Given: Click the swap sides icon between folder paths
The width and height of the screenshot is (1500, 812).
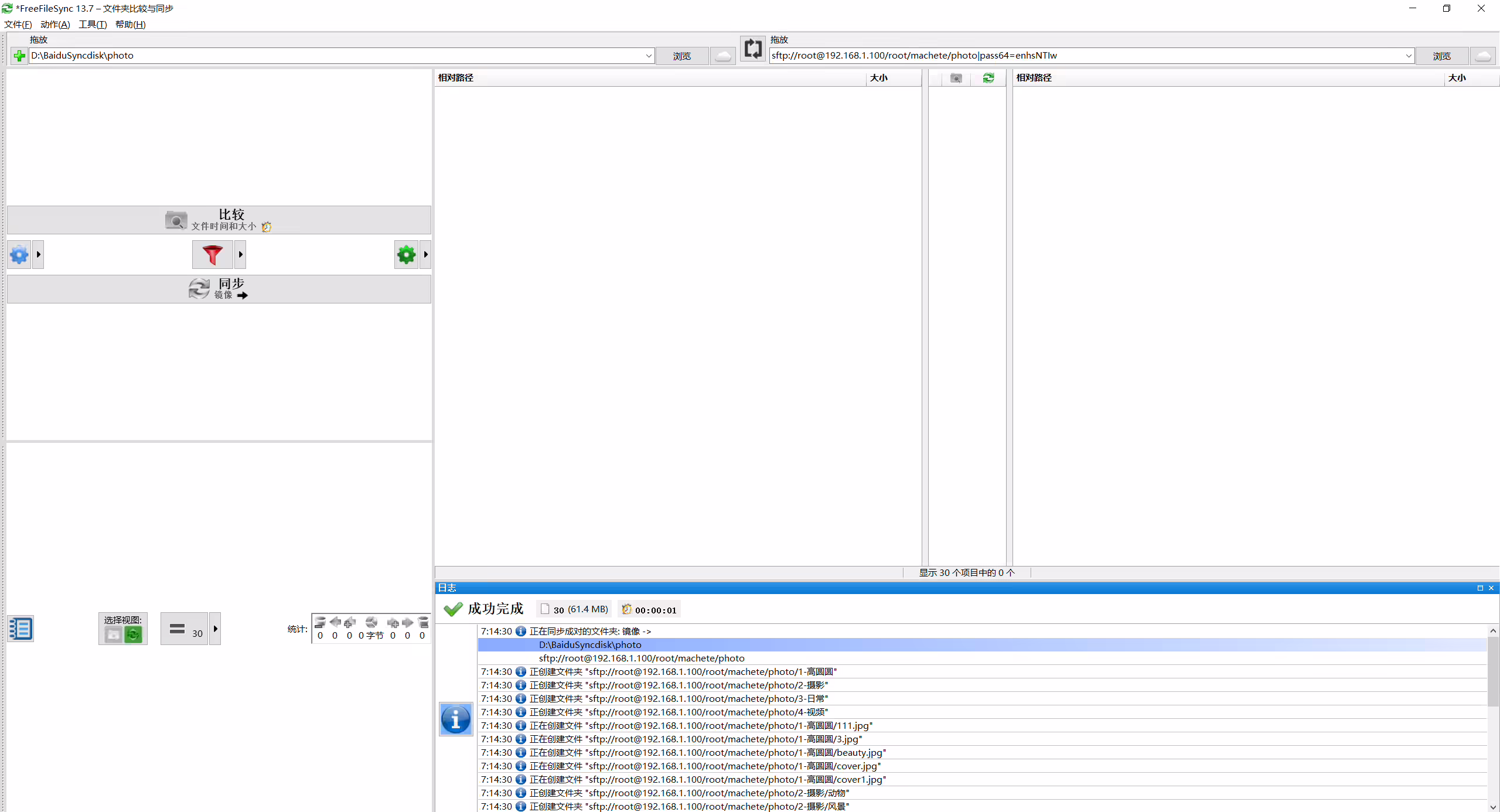Looking at the screenshot, I should (x=753, y=49).
